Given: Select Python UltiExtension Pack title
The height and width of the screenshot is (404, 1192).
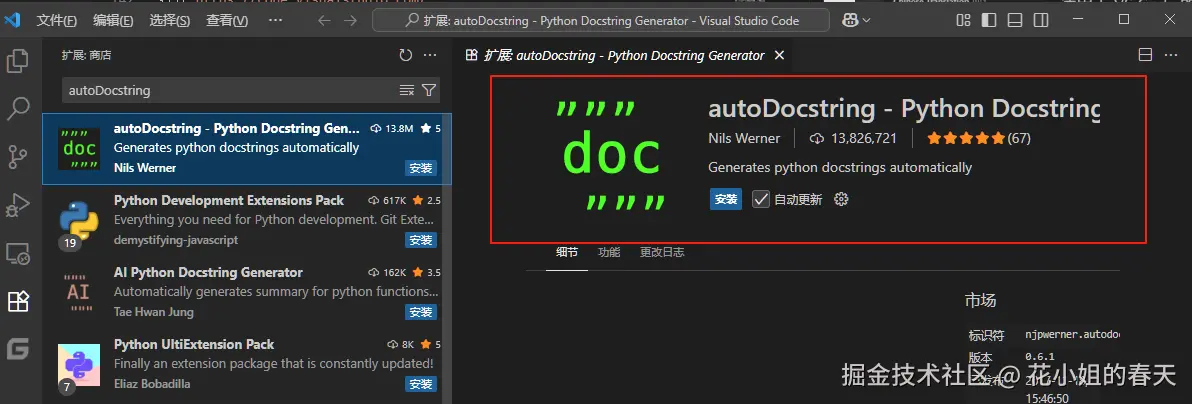Looking at the screenshot, I should point(194,344).
